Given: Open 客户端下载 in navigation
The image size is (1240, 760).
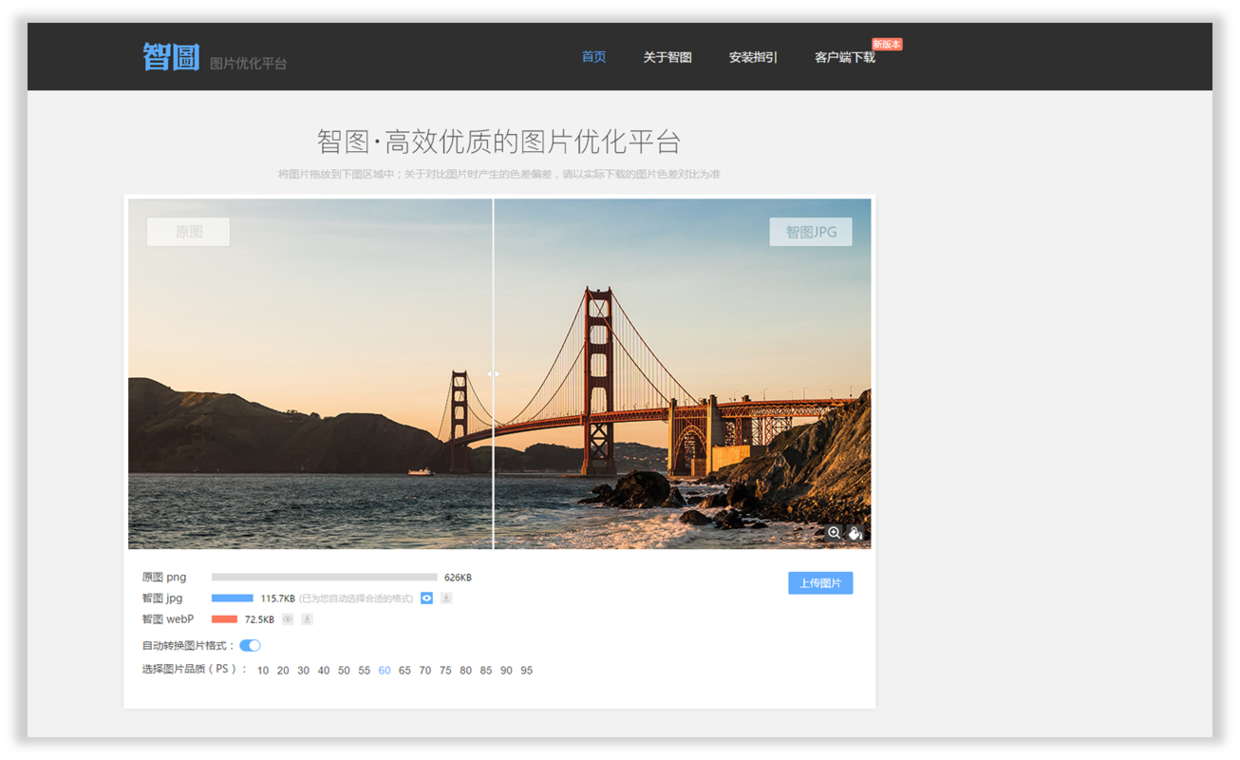Looking at the screenshot, I should pos(844,57).
